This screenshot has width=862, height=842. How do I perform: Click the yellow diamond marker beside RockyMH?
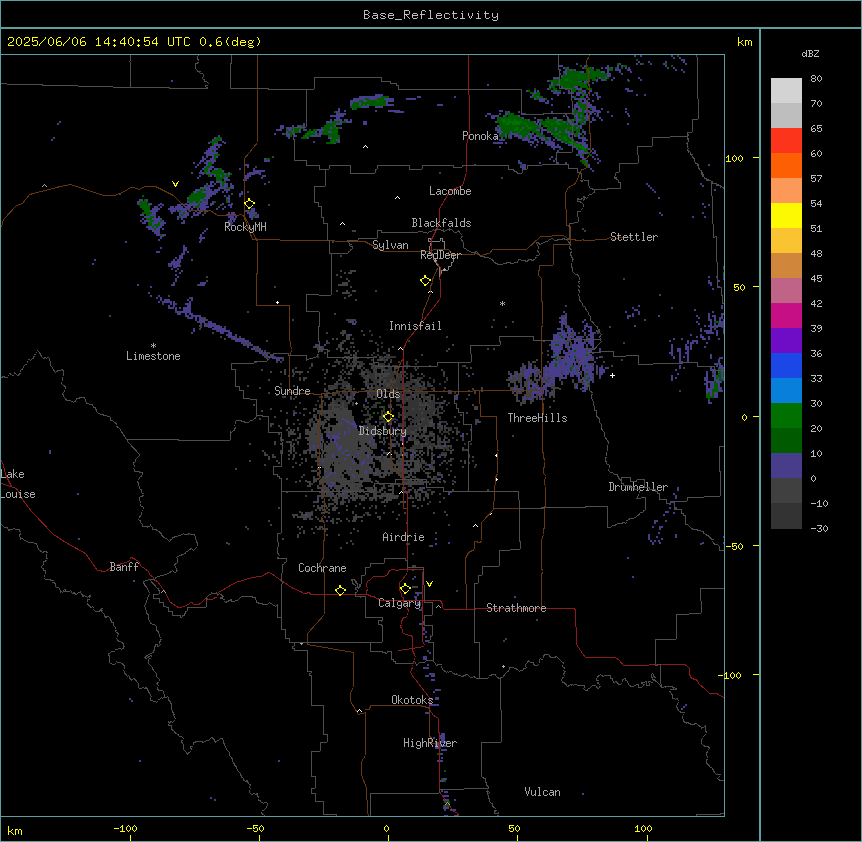(x=250, y=204)
